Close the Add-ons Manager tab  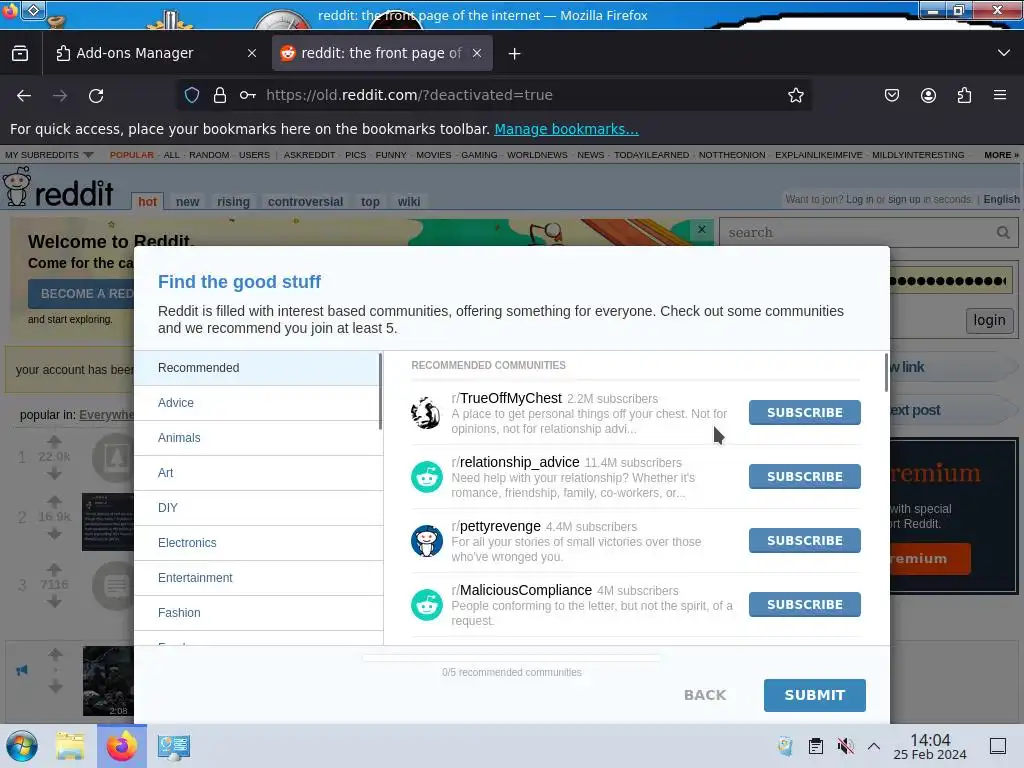pos(252,54)
